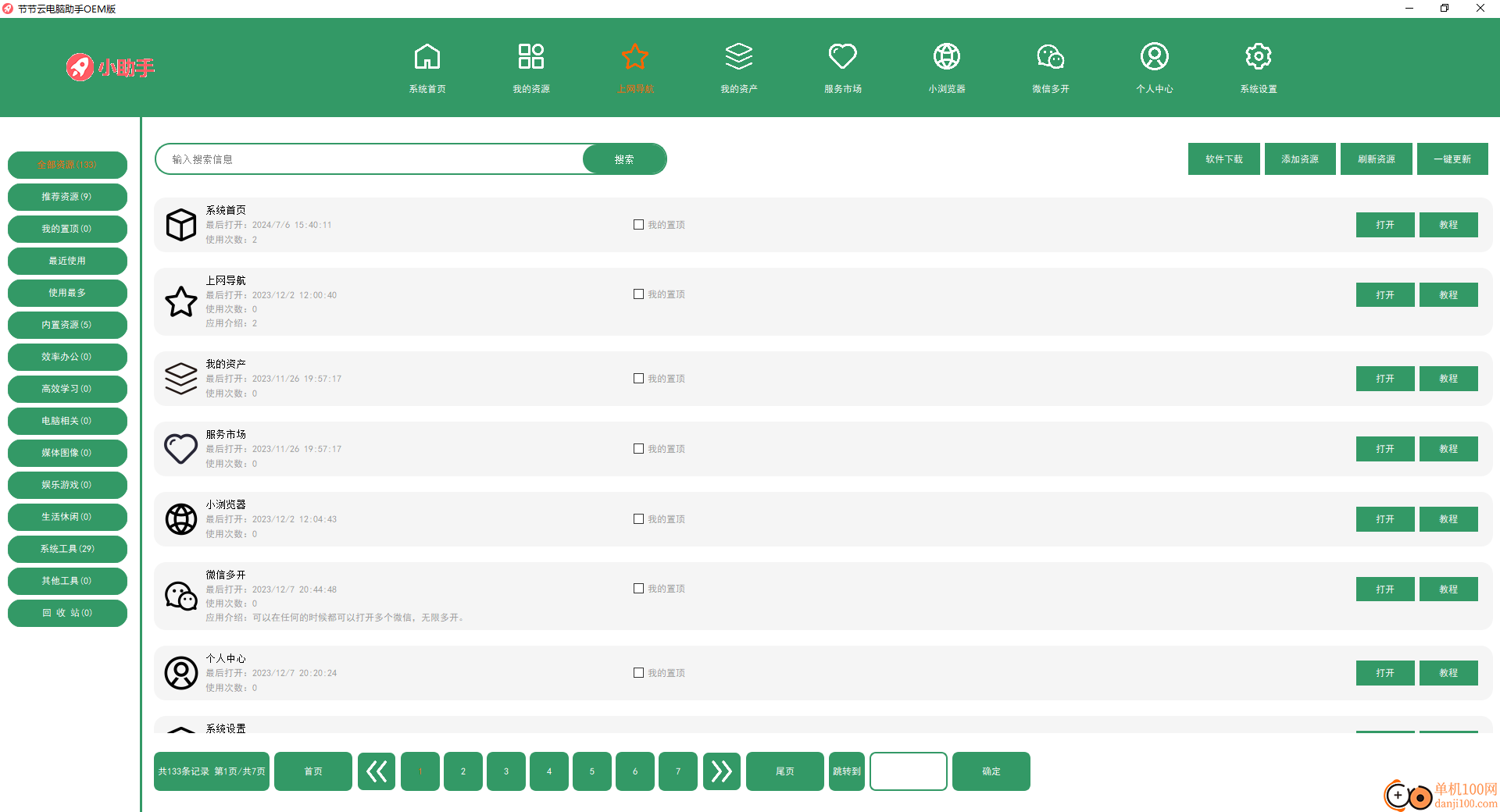The image size is (1500, 812).
Task: Go to 首页 first page
Action: coord(313,771)
